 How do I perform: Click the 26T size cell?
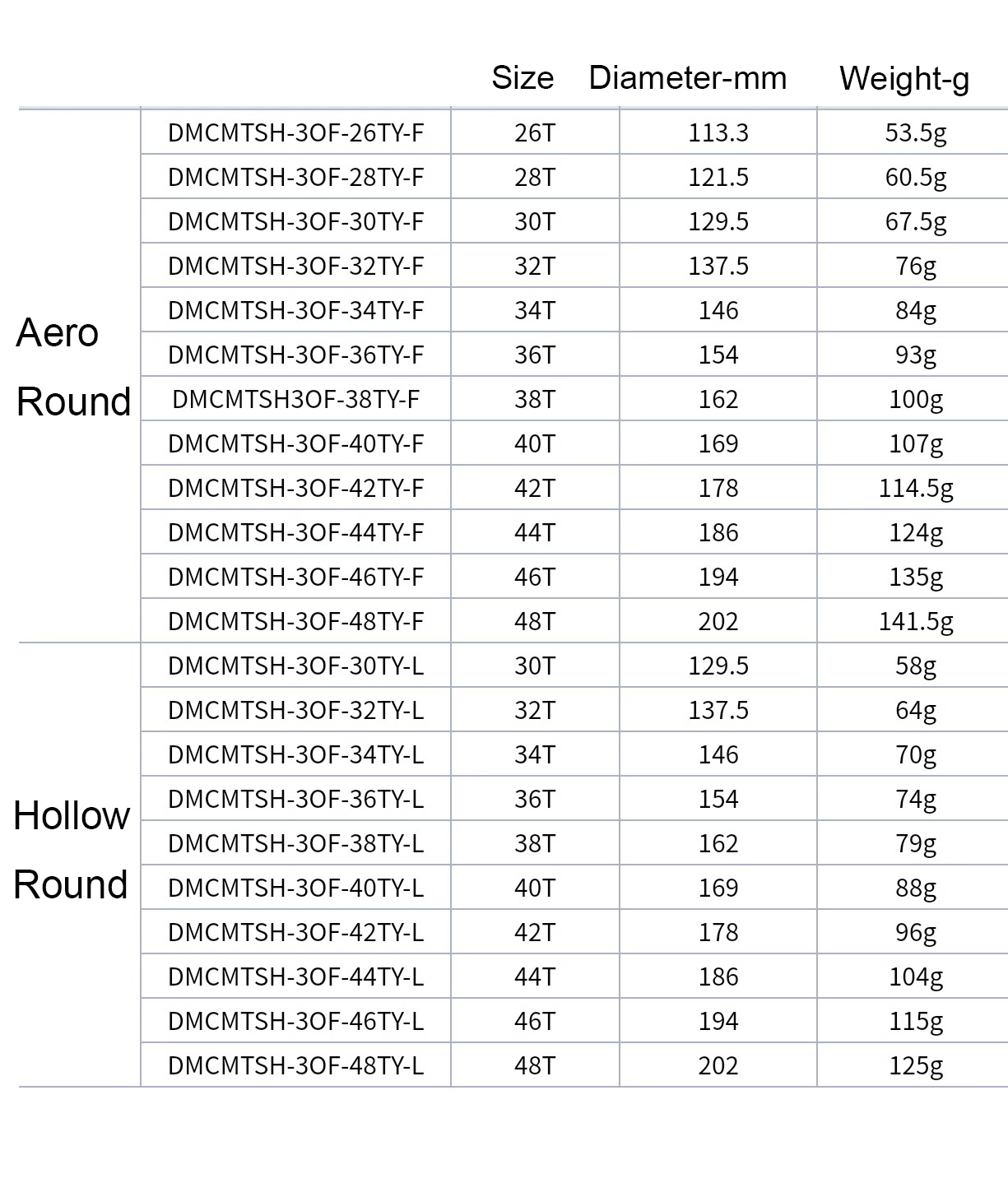click(x=535, y=132)
